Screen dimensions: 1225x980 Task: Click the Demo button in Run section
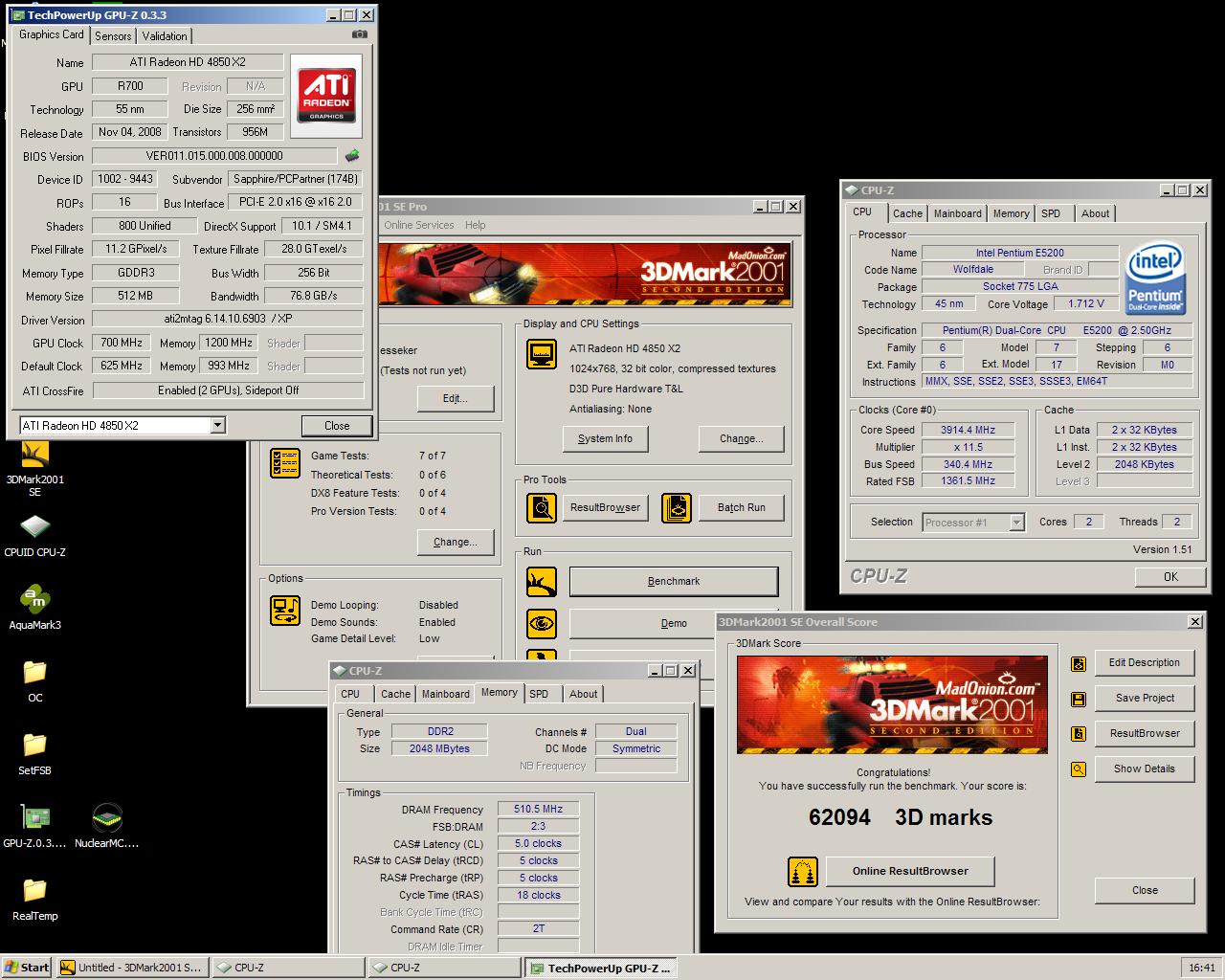click(674, 623)
